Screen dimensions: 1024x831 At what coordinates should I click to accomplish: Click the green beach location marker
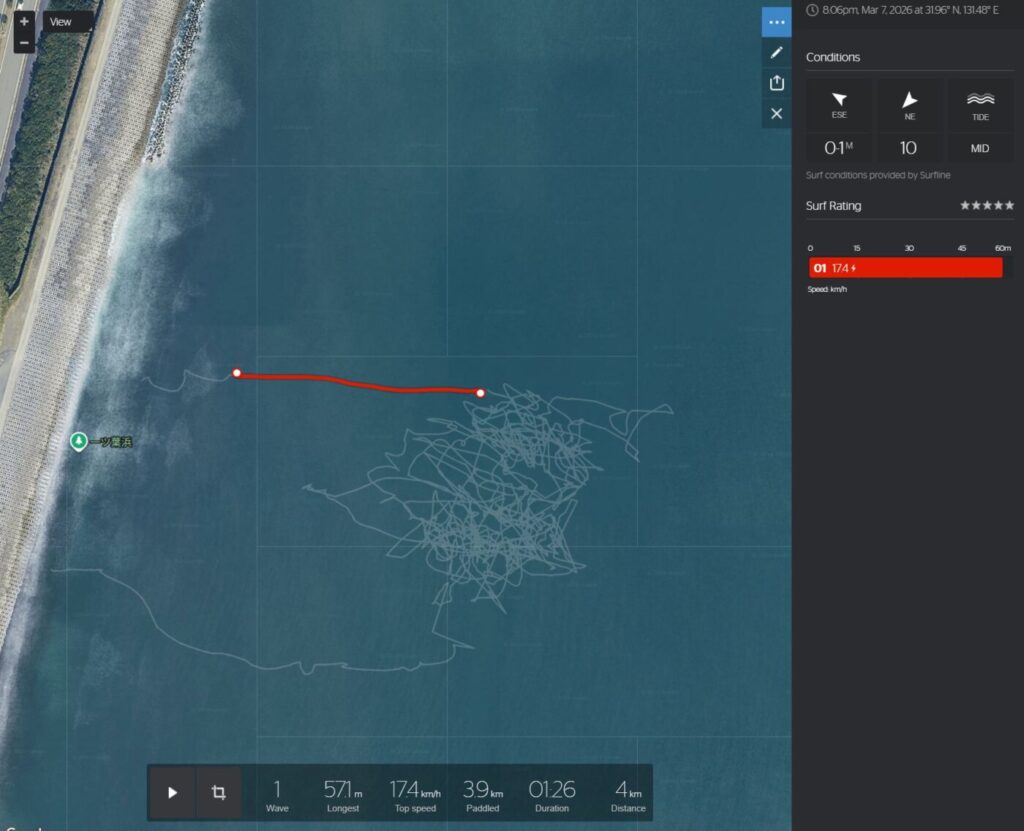(x=78, y=441)
